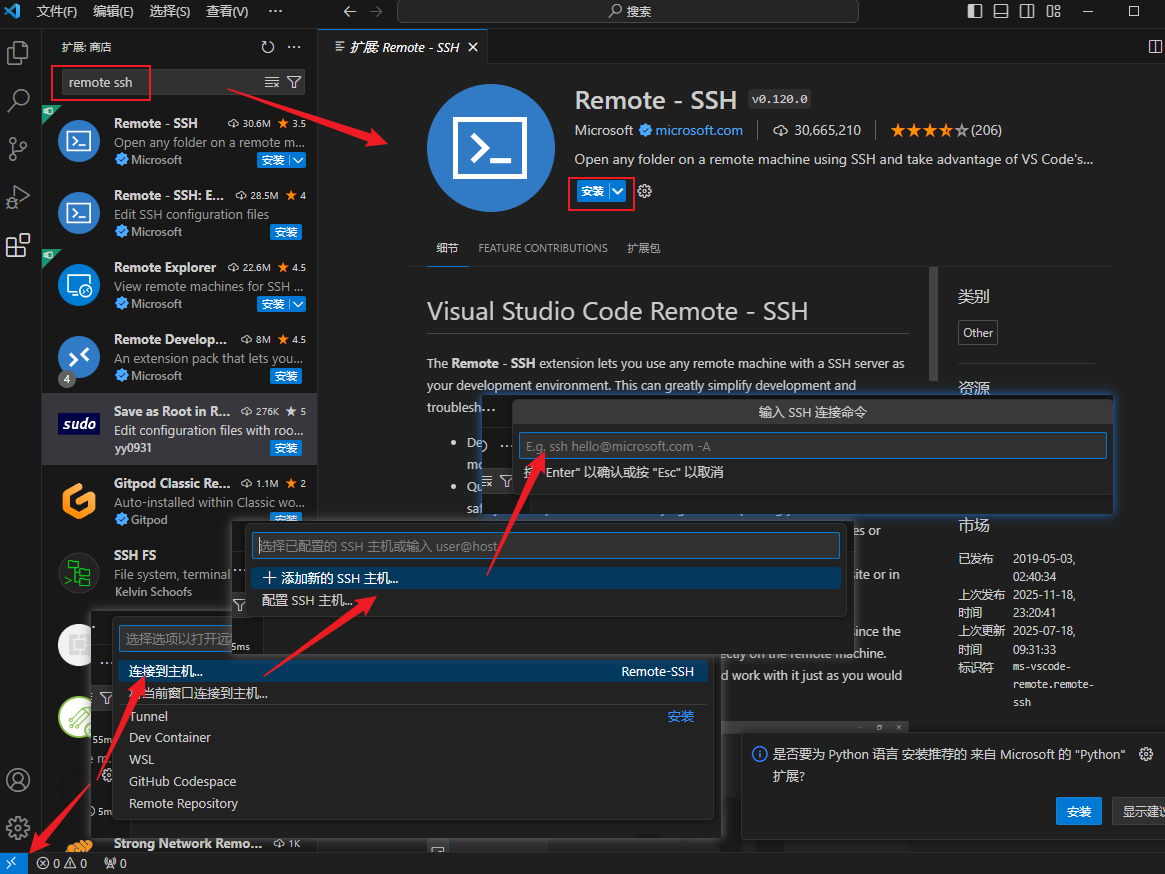
Task: Click the Other category tag
Action: pyautogui.click(x=978, y=332)
